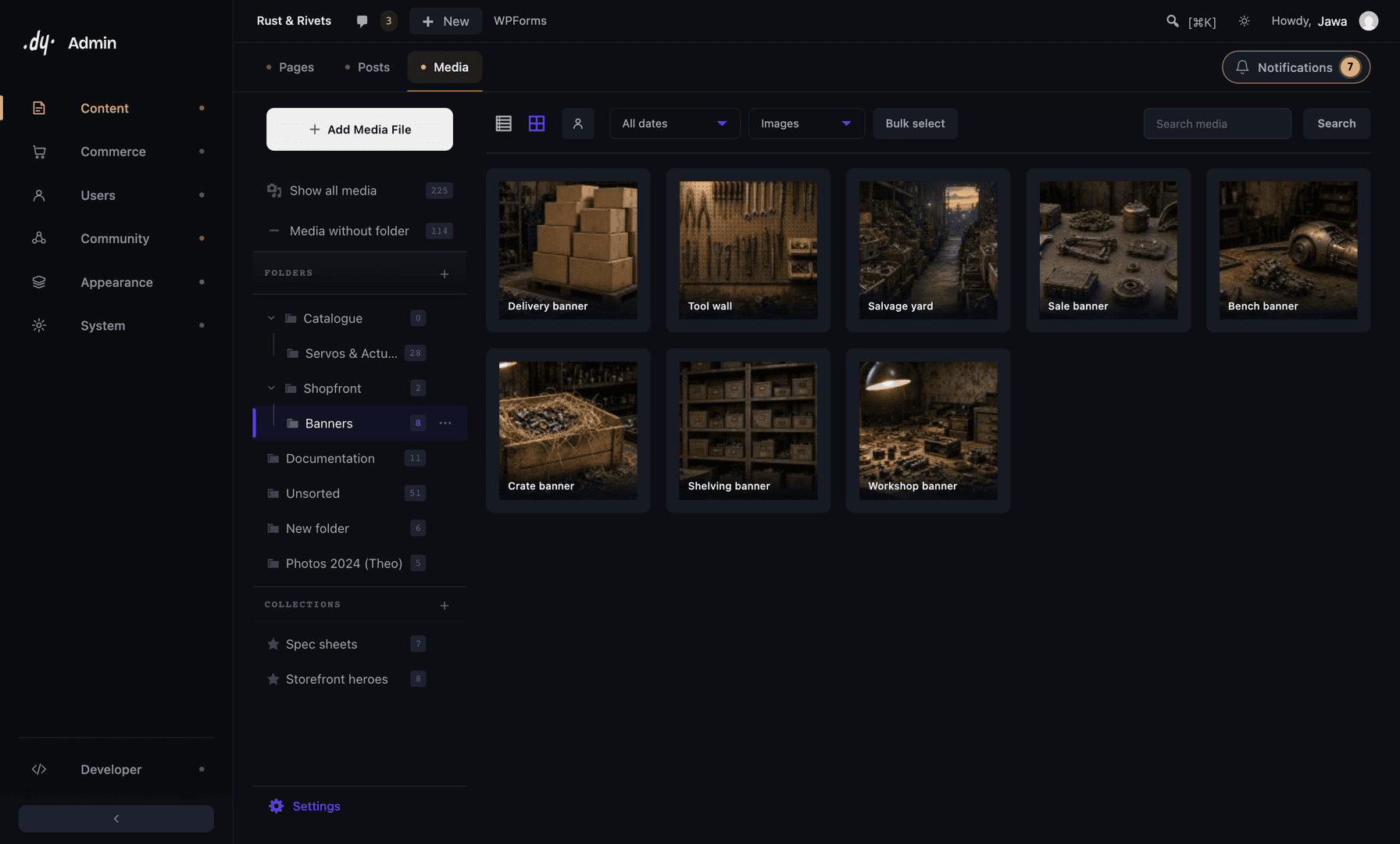Open the Images type dropdown
Image resolution: width=1400 pixels, height=844 pixels.
[x=806, y=123]
